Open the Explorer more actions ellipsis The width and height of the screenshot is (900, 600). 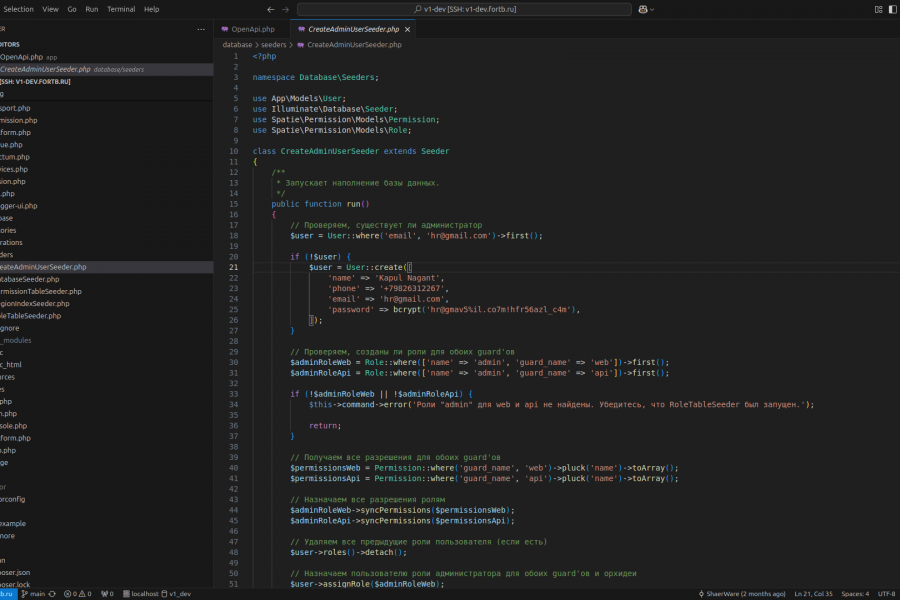point(200,29)
